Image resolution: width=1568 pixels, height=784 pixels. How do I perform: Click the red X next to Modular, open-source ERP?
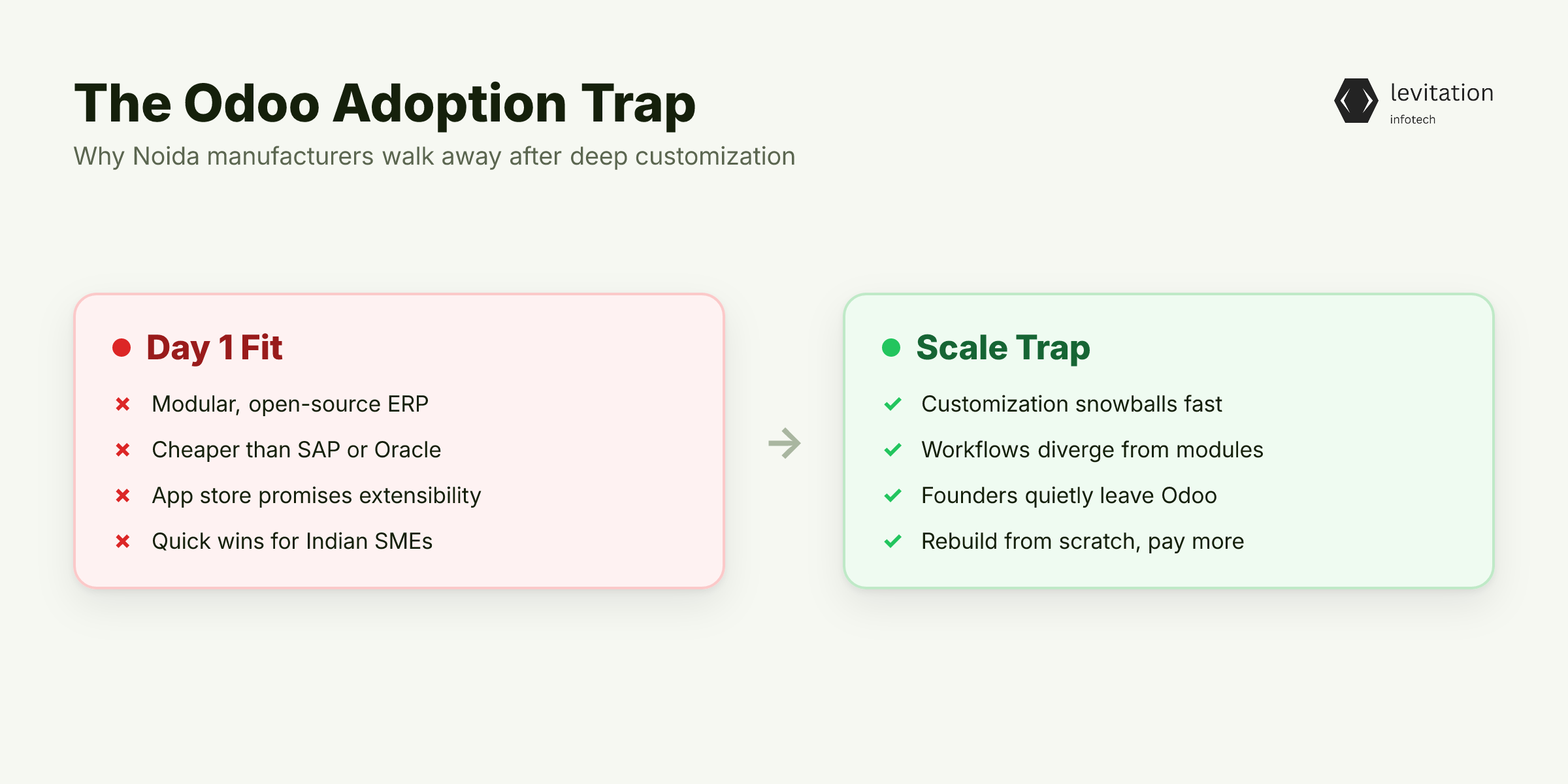tap(123, 404)
